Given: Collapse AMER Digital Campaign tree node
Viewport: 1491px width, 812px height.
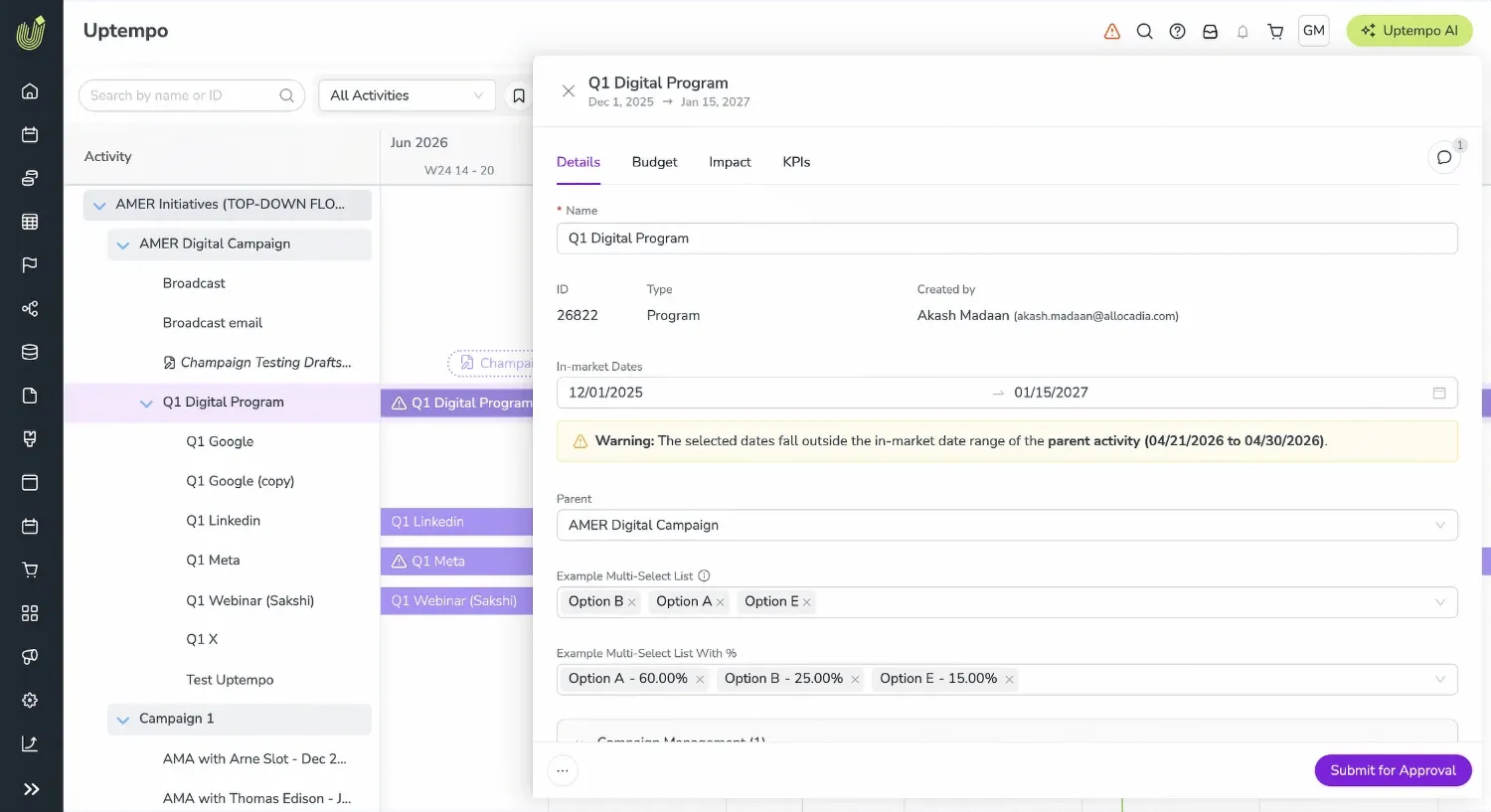Looking at the screenshot, I should (x=123, y=244).
